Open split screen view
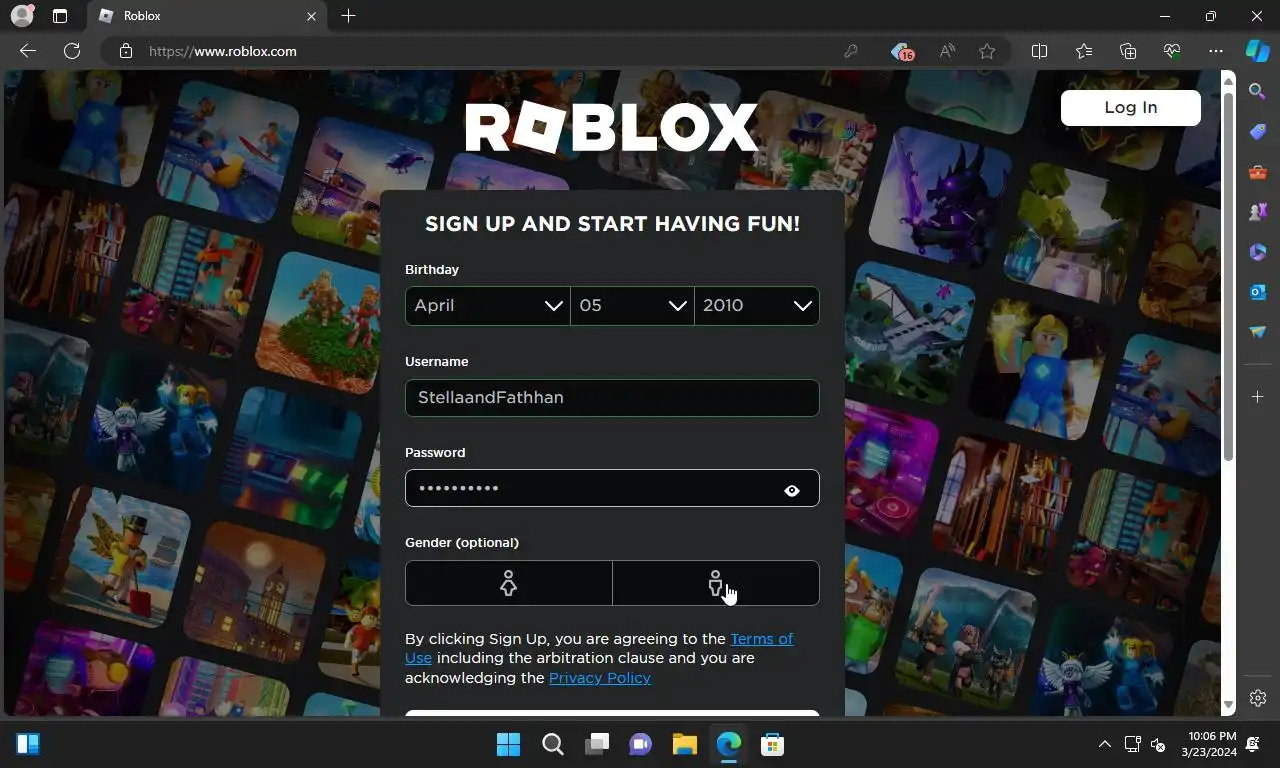Image resolution: width=1280 pixels, height=768 pixels. point(1039,51)
